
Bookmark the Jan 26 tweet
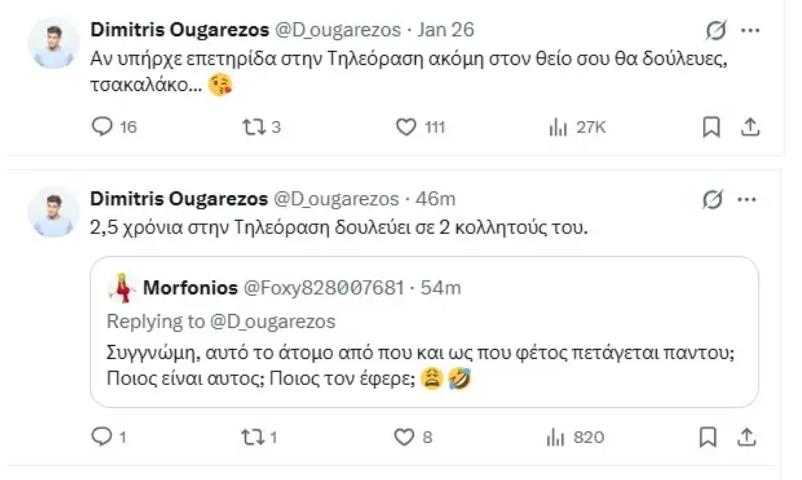710,127
